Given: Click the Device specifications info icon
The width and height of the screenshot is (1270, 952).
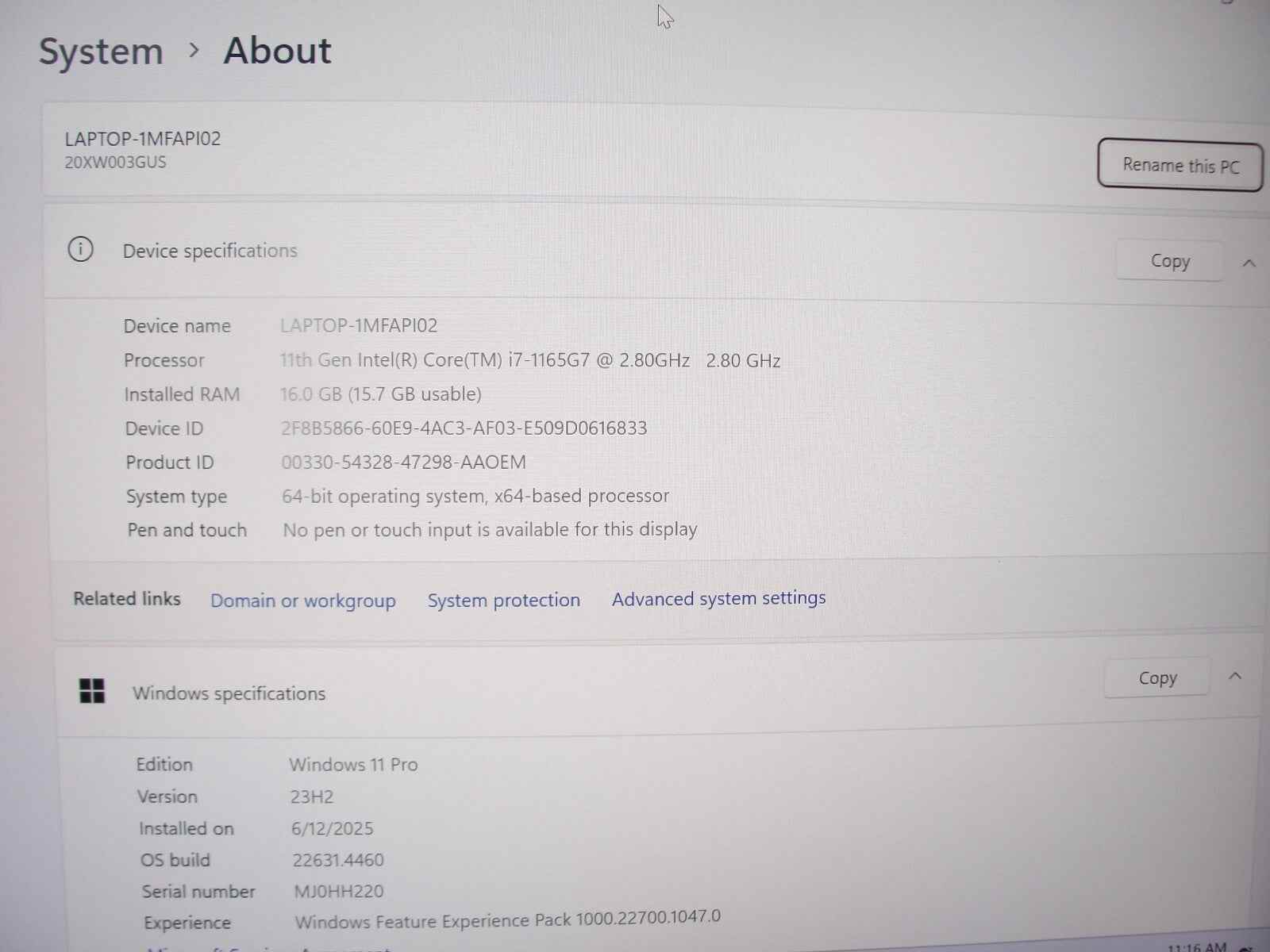Looking at the screenshot, I should (x=79, y=250).
